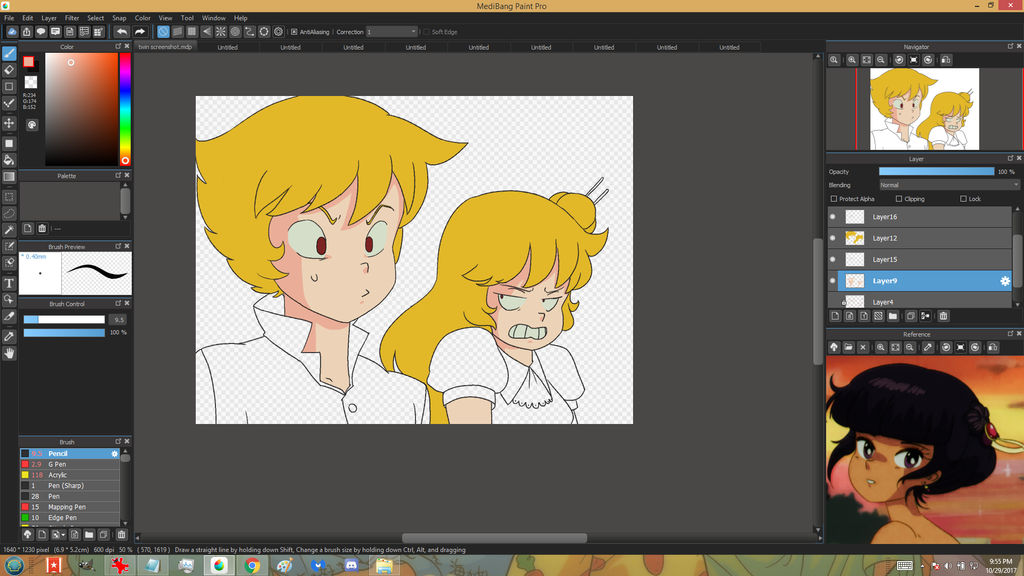
Task: Enable concentric circle snap guide
Action: pyautogui.click(x=235, y=31)
